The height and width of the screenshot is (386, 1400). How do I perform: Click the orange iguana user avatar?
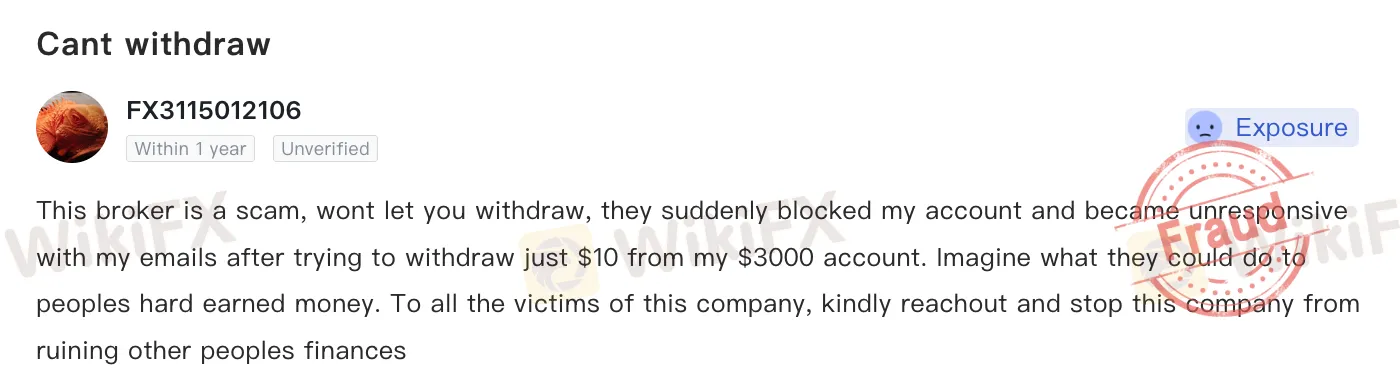coord(71,127)
